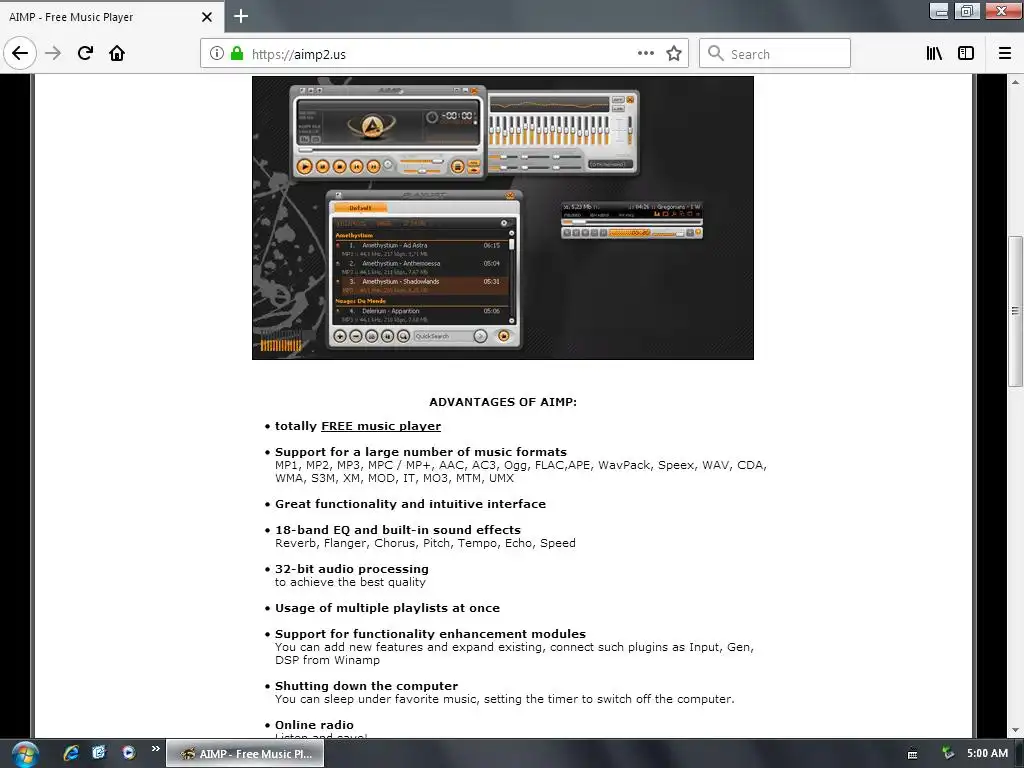Viewport: 1024px width, 768px height.
Task: Click the green padlock in the address bar
Action: (237, 54)
